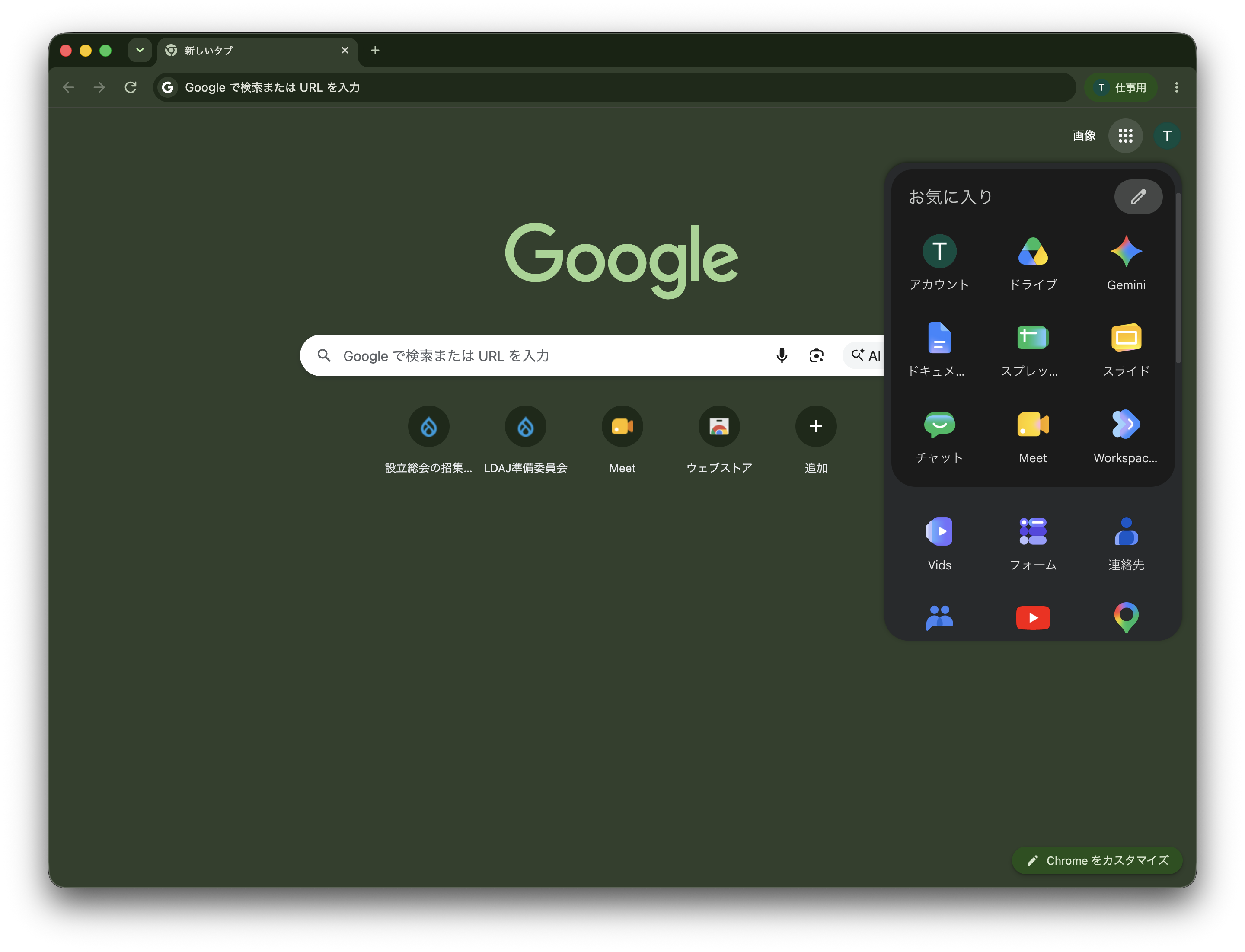The image size is (1245, 952).
Task: Start voice search with microphone icon
Action: point(782,355)
